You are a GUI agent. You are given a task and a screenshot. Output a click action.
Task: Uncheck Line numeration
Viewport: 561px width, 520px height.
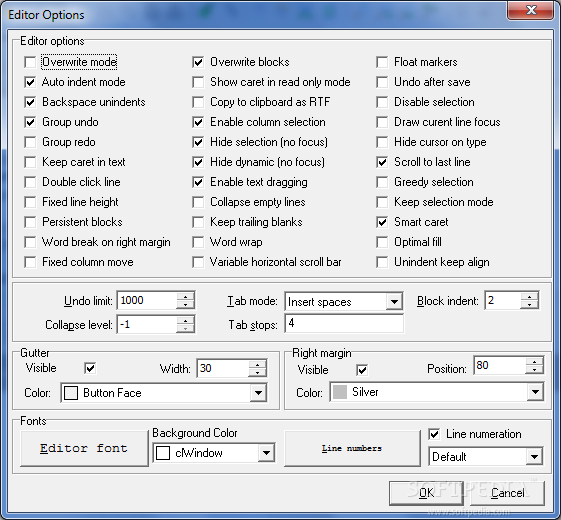[x=434, y=434]
